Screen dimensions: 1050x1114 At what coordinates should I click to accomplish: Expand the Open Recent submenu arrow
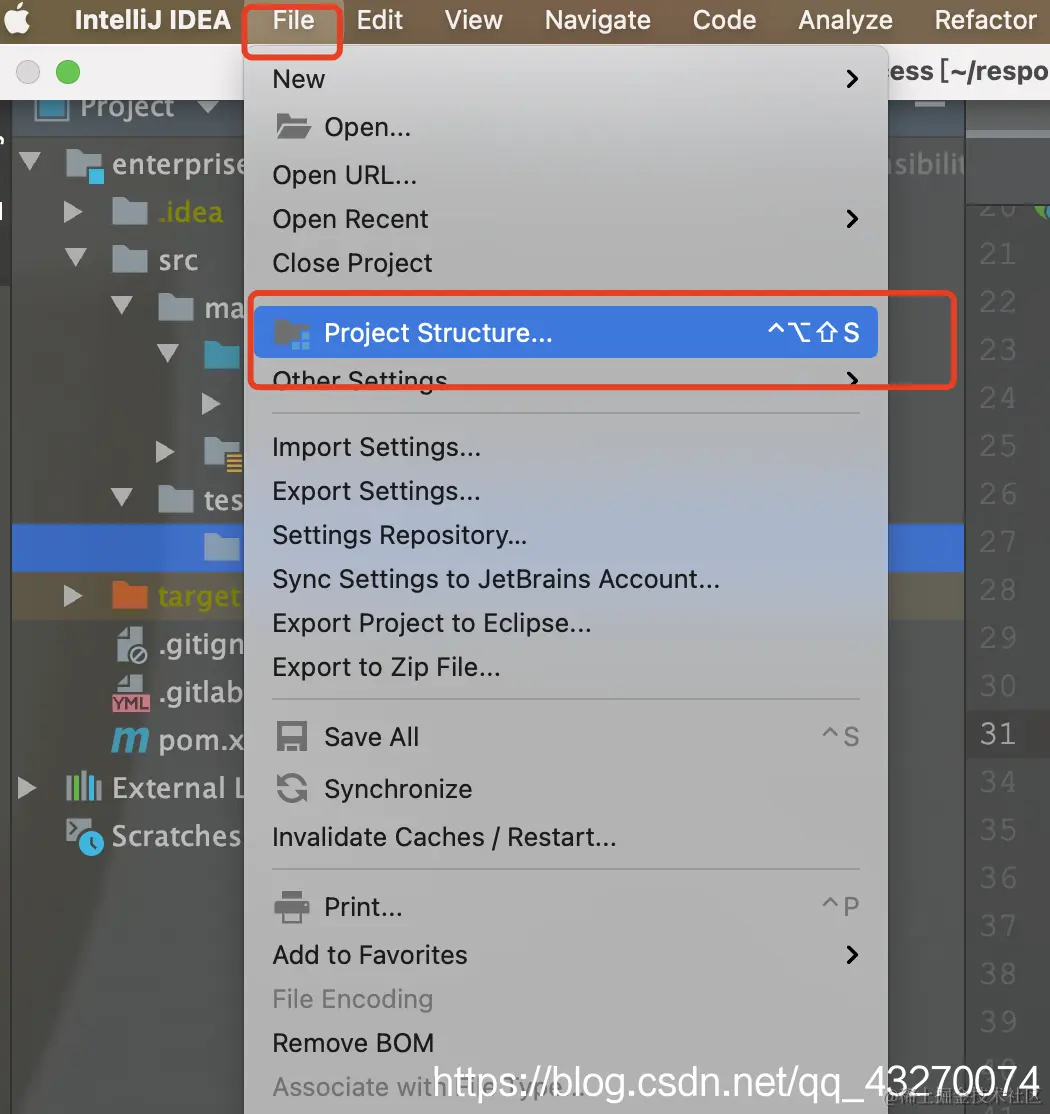[852, 219]
